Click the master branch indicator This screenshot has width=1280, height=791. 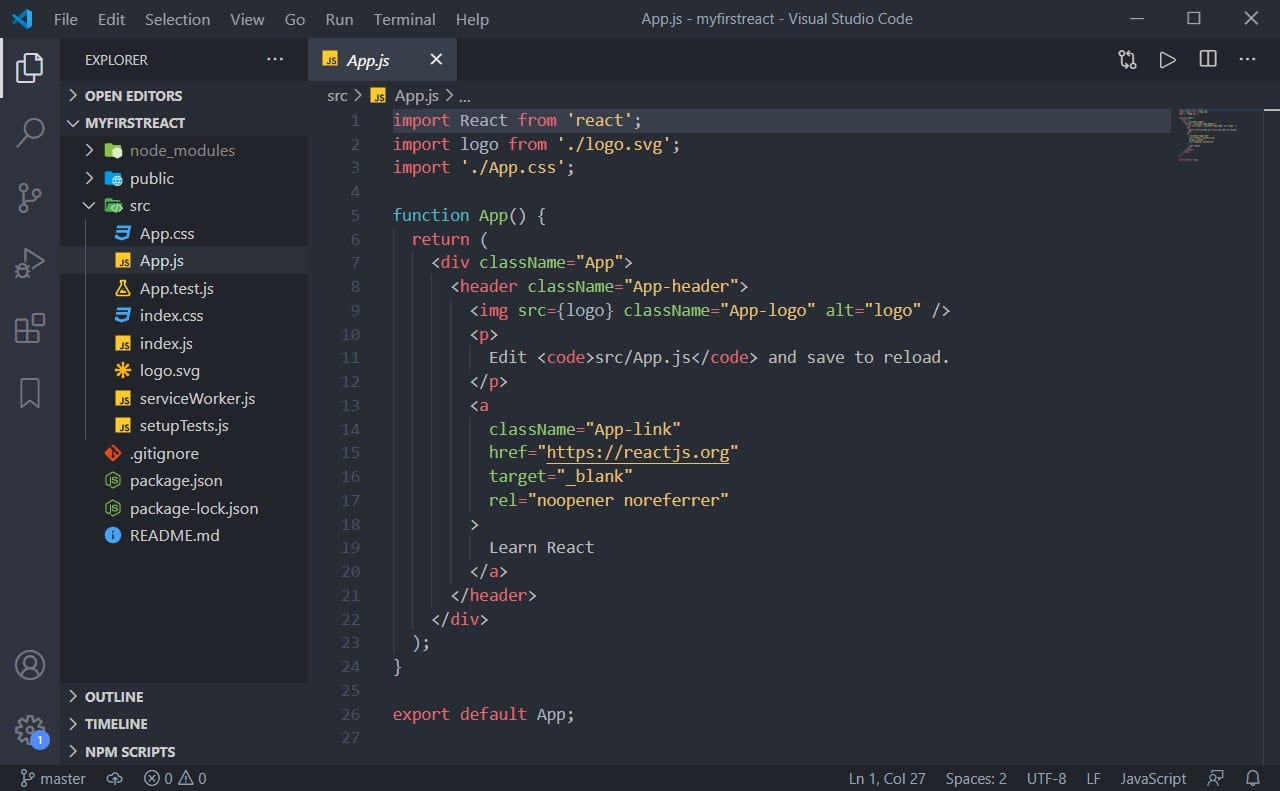click(x=52, y=778)
